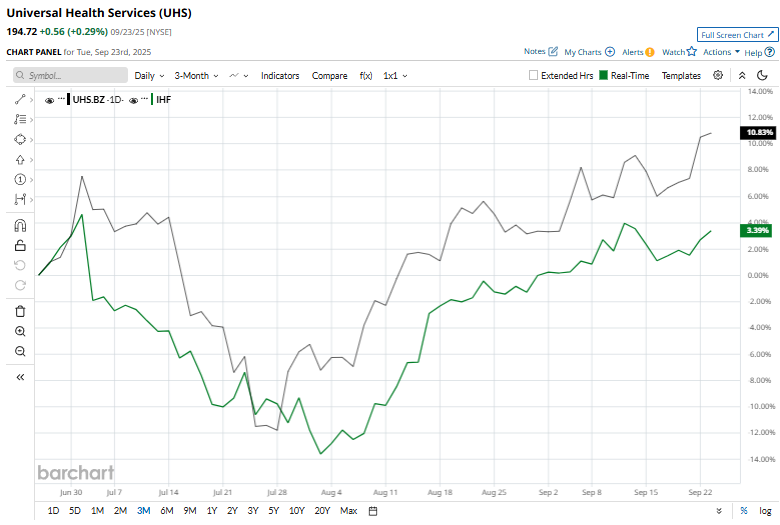Open the Indicators menu

pos(280,76)
